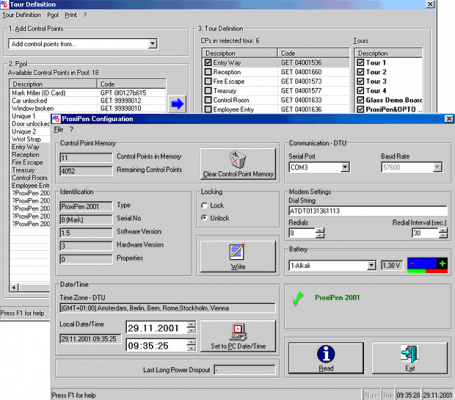The width and height of the screenshot is (455, 400).
Task: Select Mark Miller (ID Card) in Pool
Action: [88, 93]
